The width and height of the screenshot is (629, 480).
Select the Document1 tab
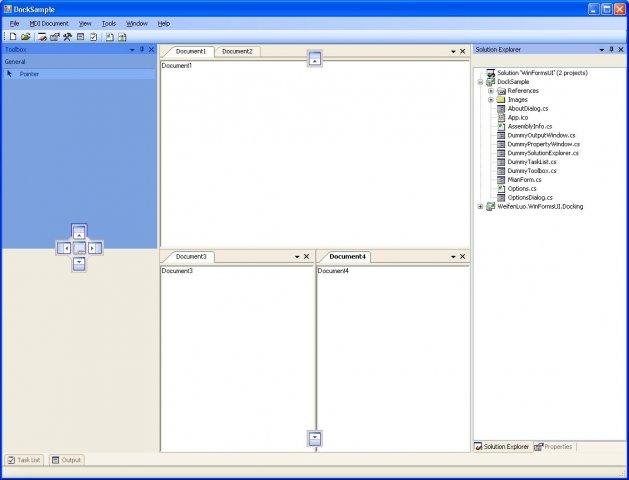(x=190, y=51)
